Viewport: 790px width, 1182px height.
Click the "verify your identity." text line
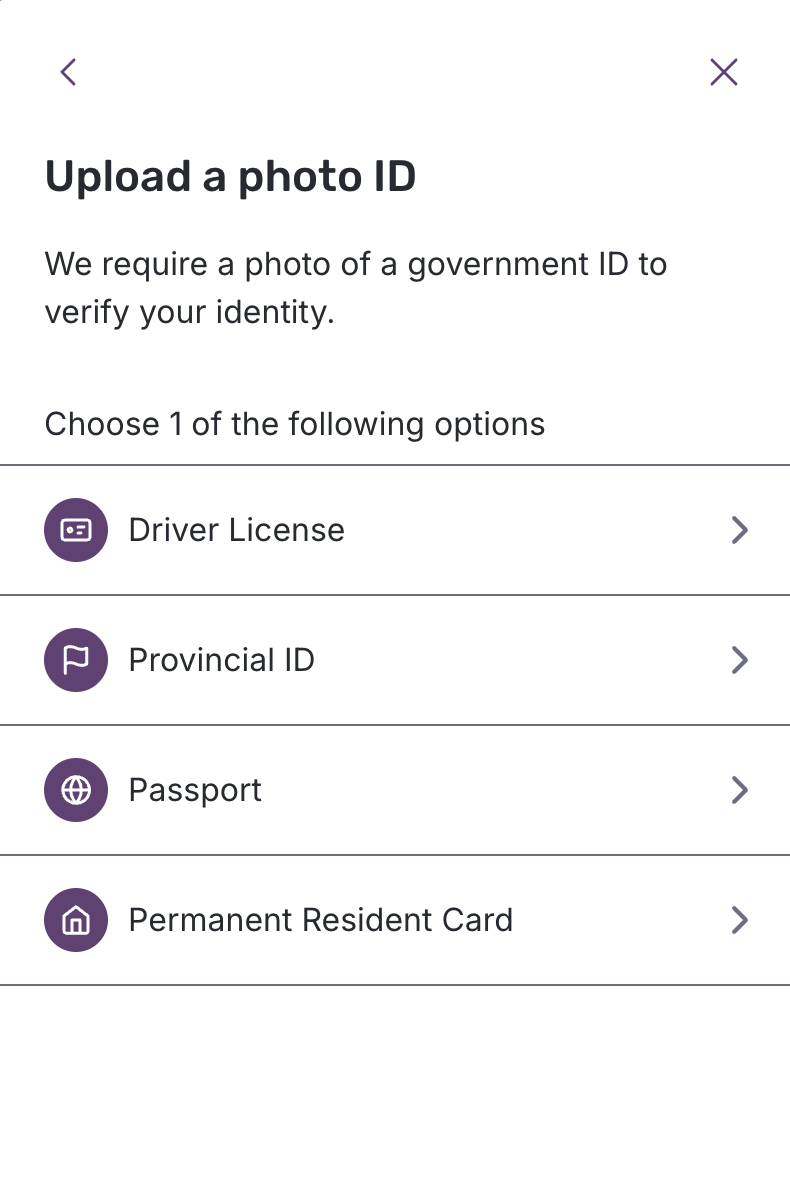189,313
